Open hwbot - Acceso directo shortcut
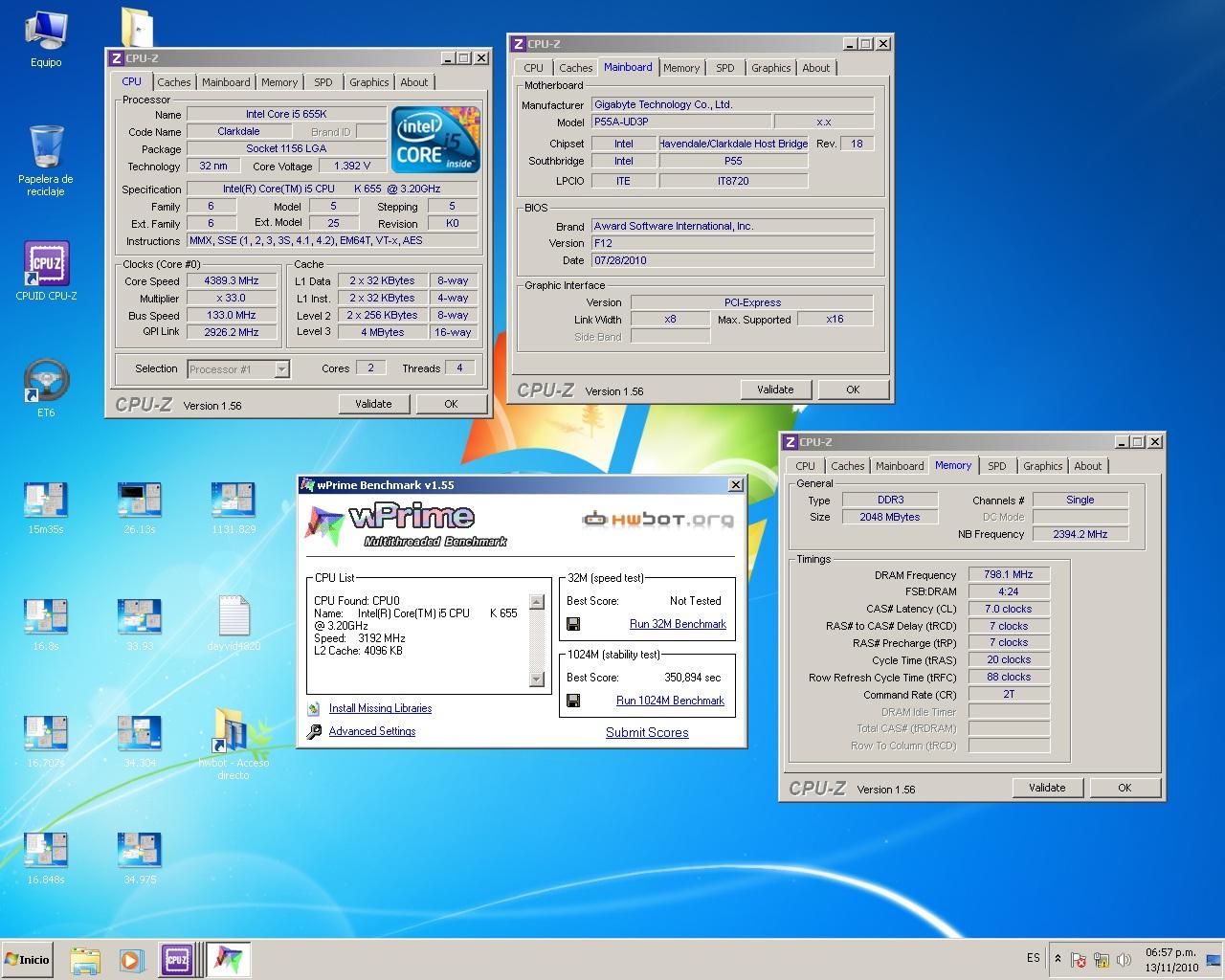Viewport: 1225px width, 980px height. tap(234, 745)
